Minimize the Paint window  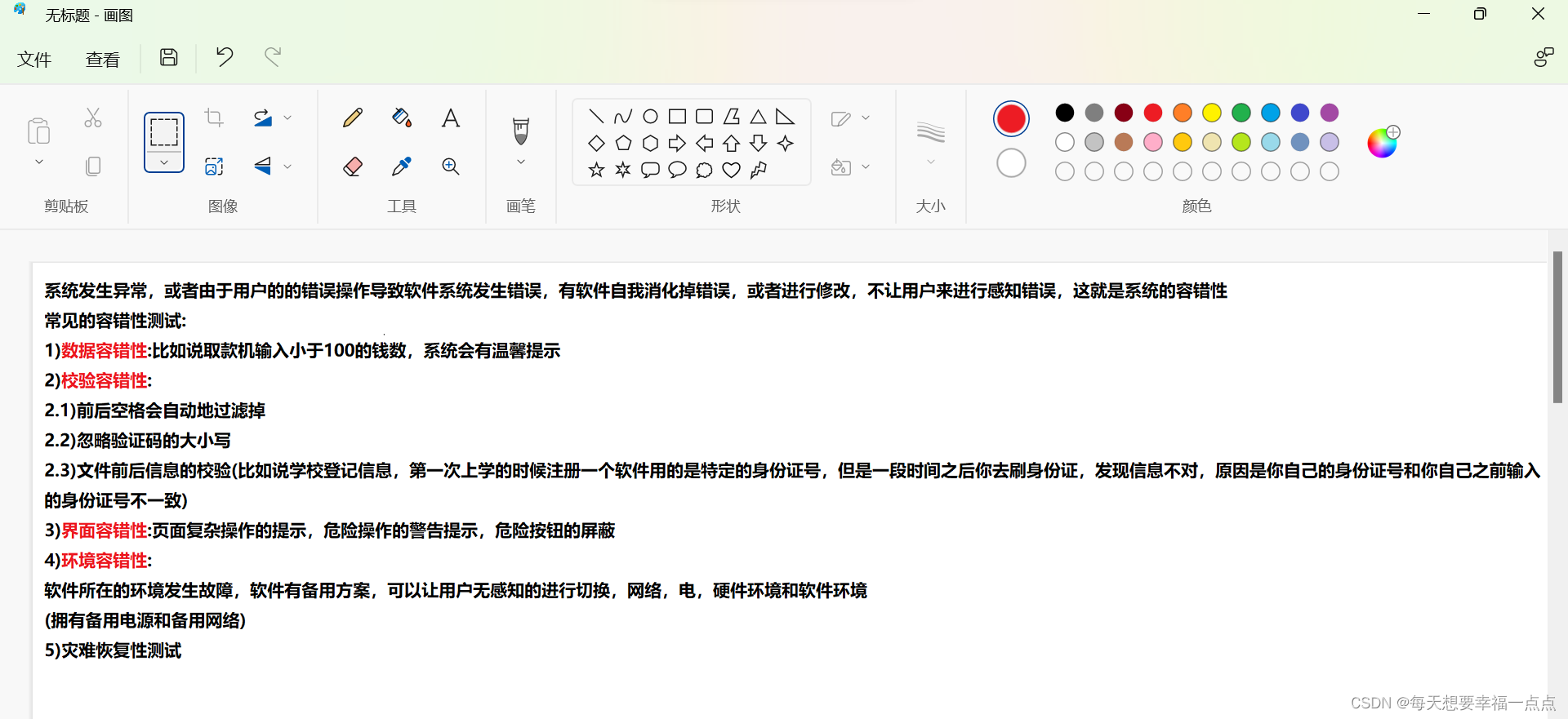tap(1423, 14)
